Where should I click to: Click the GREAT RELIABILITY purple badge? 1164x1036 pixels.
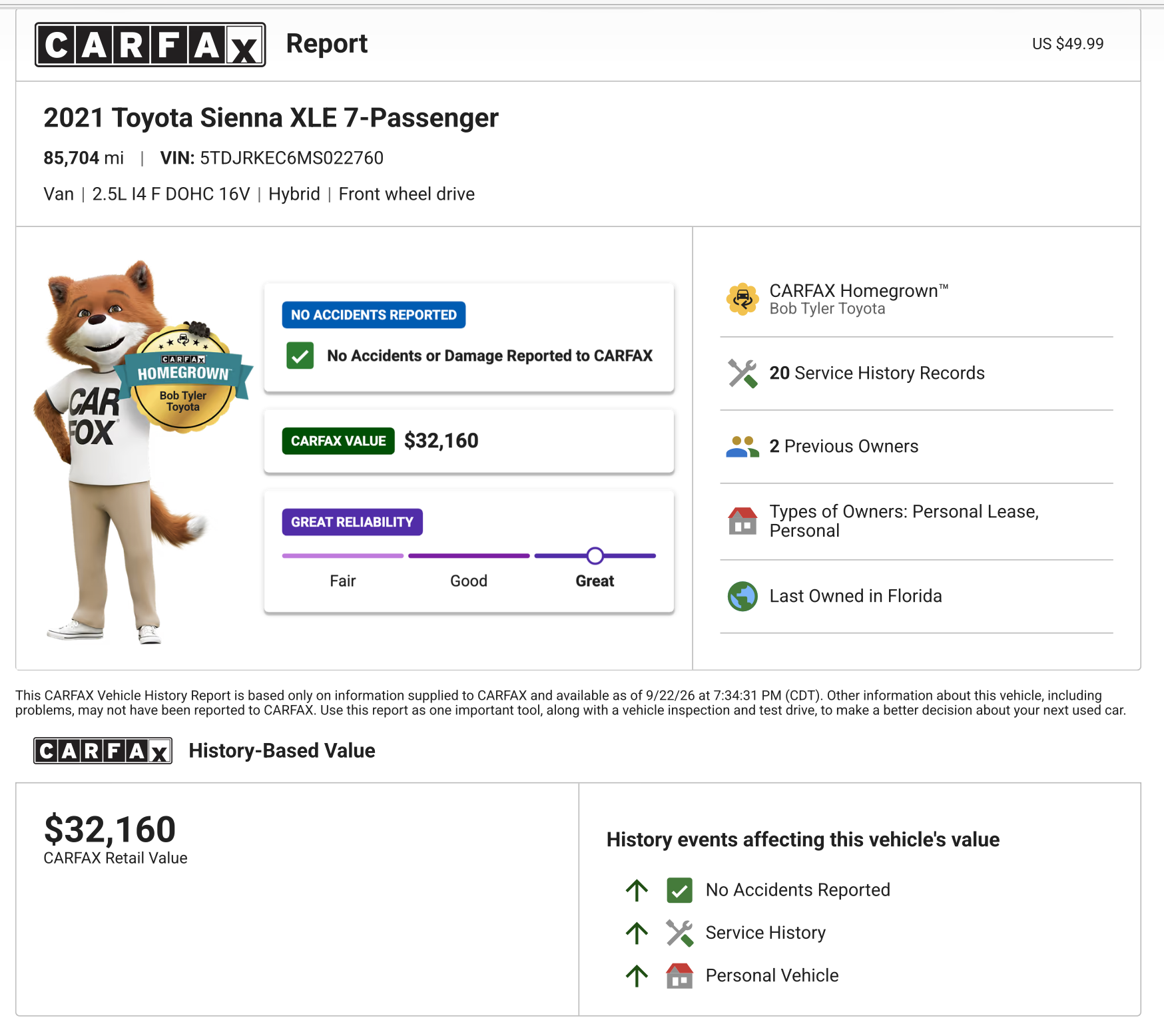coord(352,522)
